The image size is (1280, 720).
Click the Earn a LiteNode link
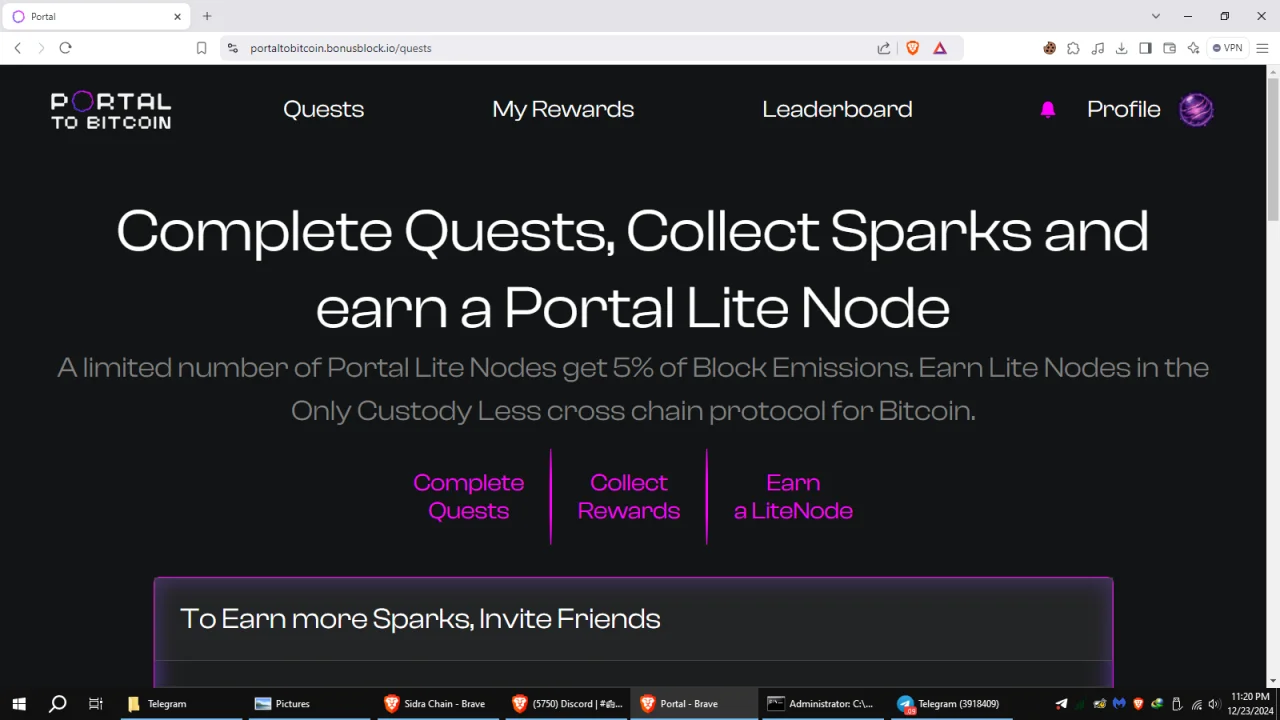[x=793, y=497]
